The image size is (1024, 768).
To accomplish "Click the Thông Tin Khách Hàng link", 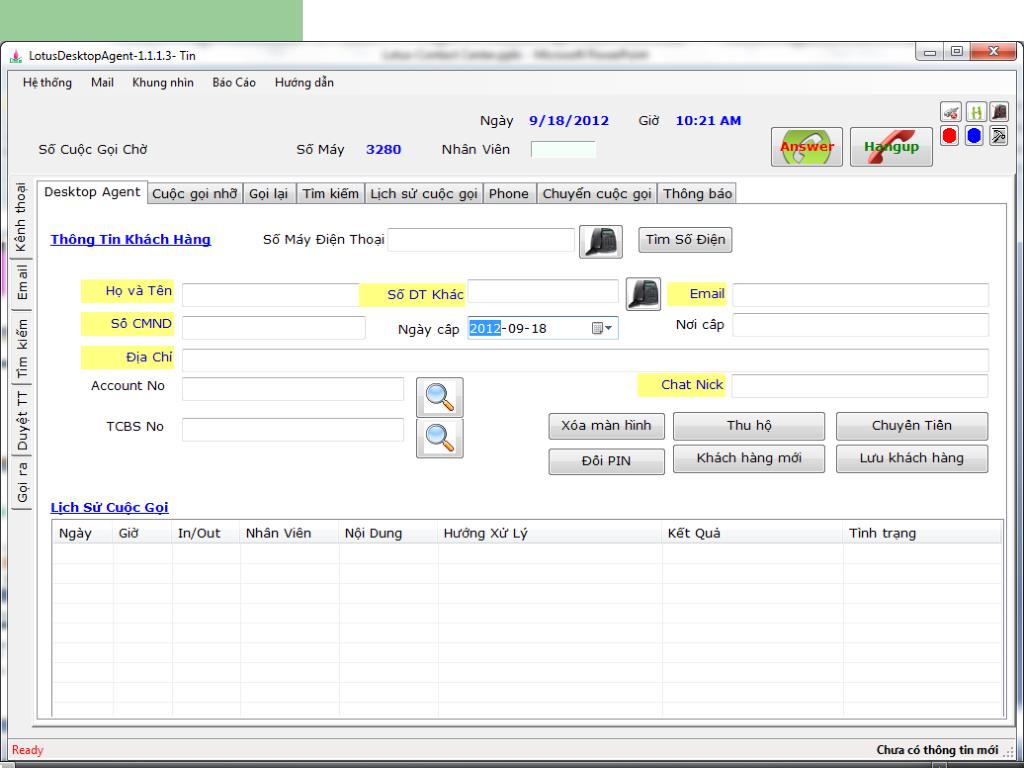I will (131, 240).
